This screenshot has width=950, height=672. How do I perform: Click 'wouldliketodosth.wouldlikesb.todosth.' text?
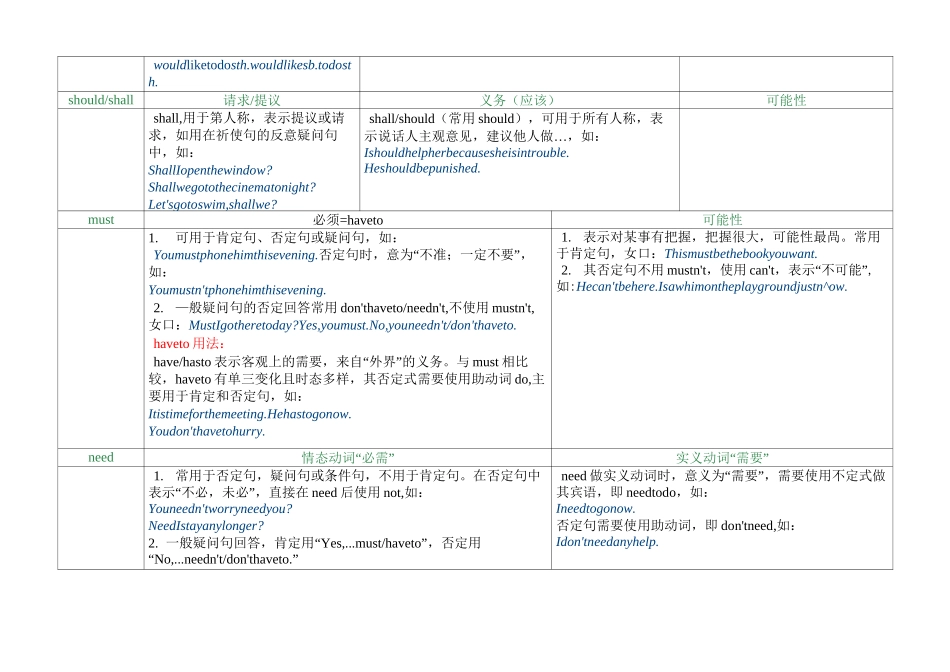click(250, 73)
